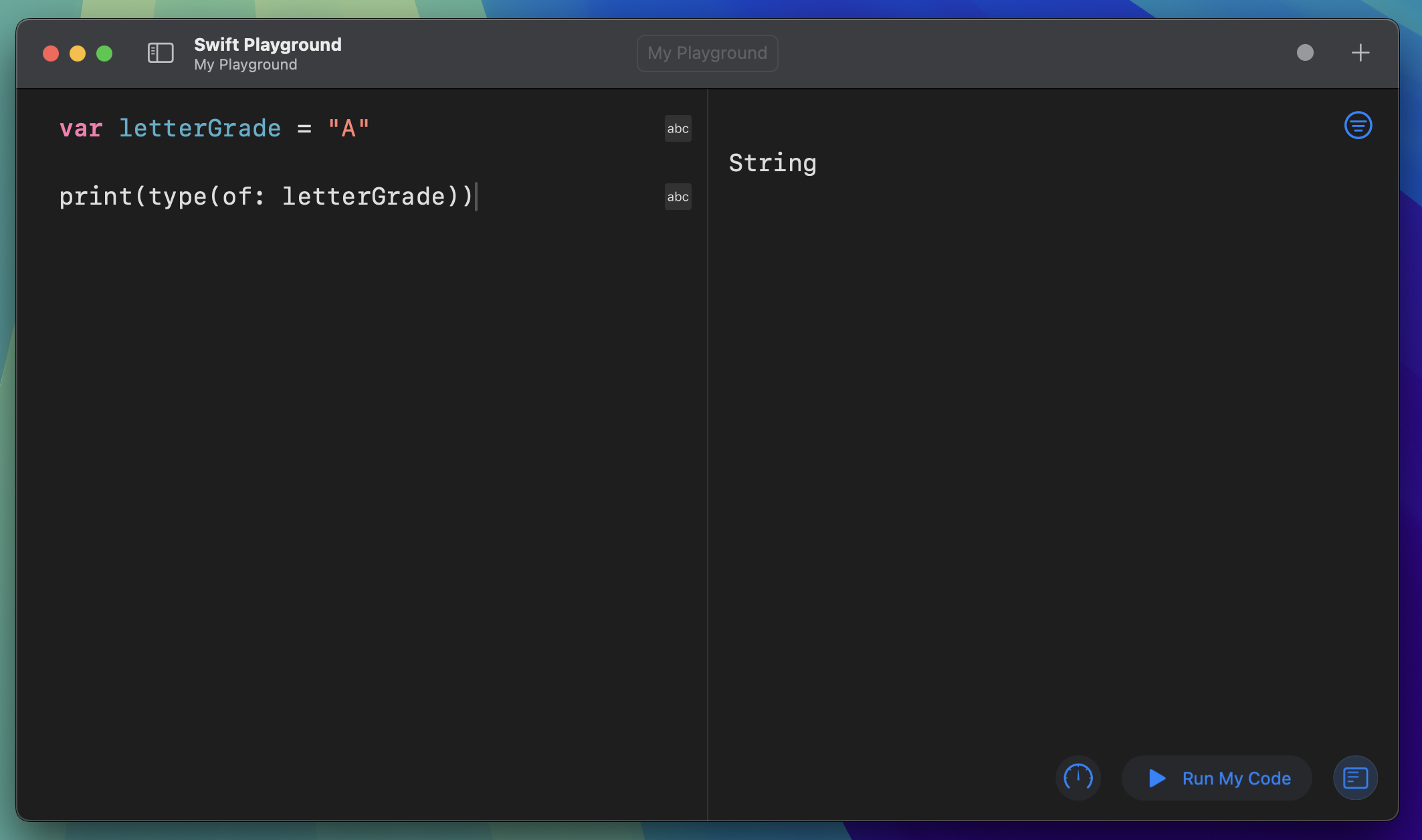Click inside the print(type(of:)) statement
Screen dimensions: 1422x840
coord(266,197)
